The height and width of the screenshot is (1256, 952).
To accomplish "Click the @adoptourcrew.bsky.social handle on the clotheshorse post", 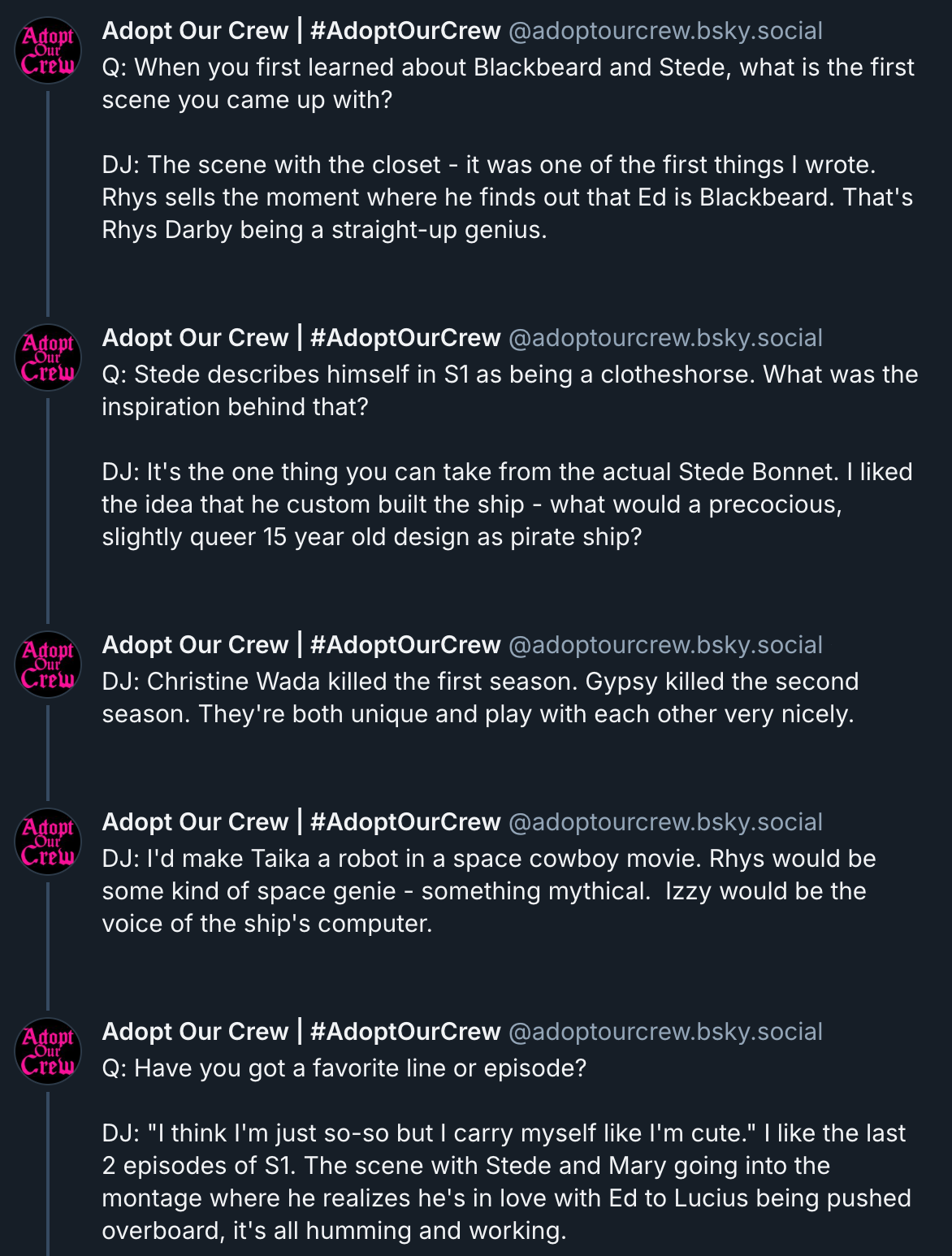I will pyautogui.click(x=665, y=338).
